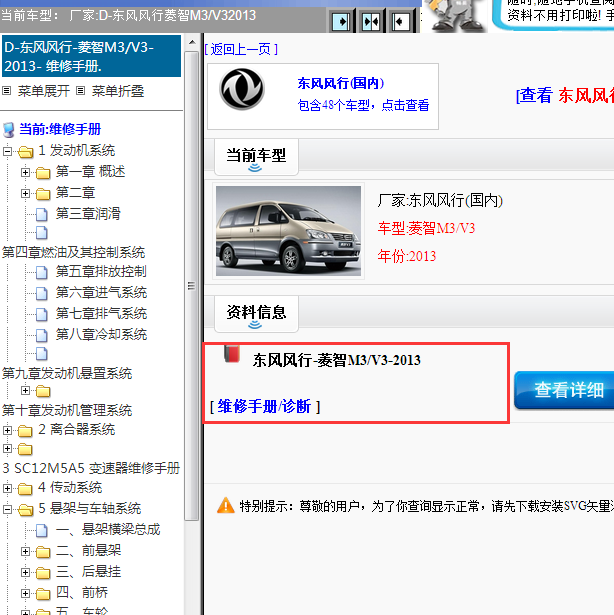Click the 车型:菱智M3/V3 text
The height and width of the screenshot is (615, 614).
[426, 228]
